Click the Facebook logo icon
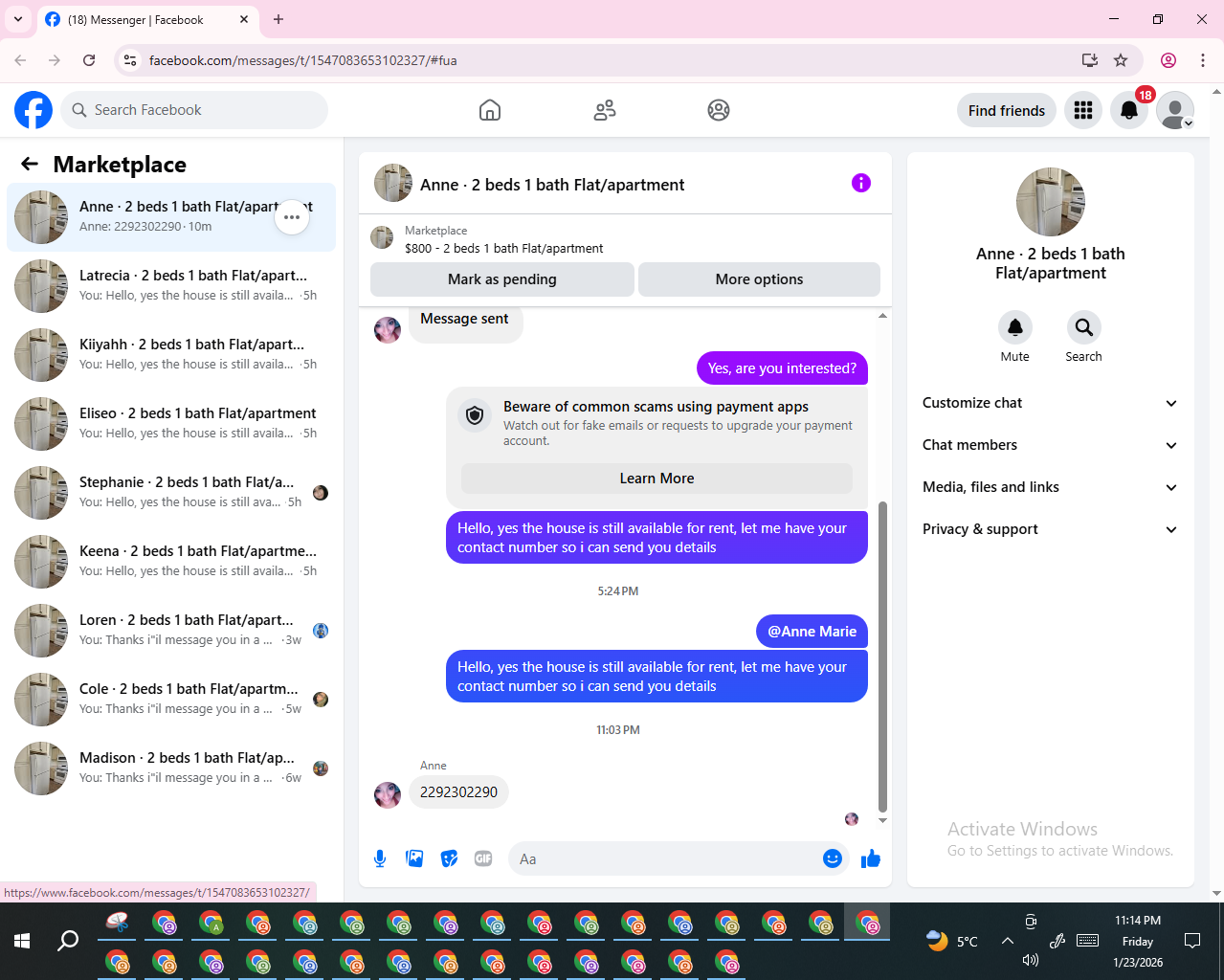Viewport: 1224px width, 980px height. tap(33, 110)
